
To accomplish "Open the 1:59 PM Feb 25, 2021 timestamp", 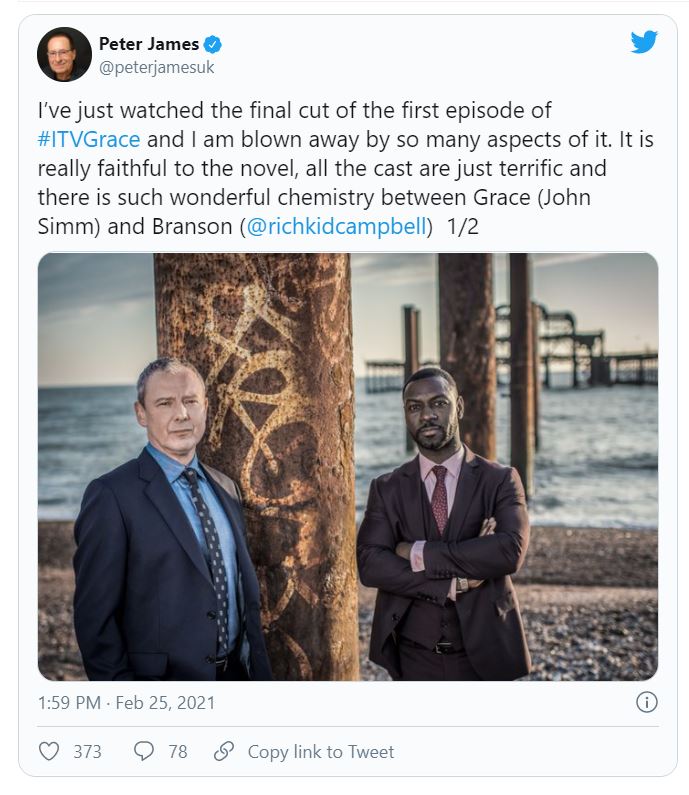I will coord(126,703).
